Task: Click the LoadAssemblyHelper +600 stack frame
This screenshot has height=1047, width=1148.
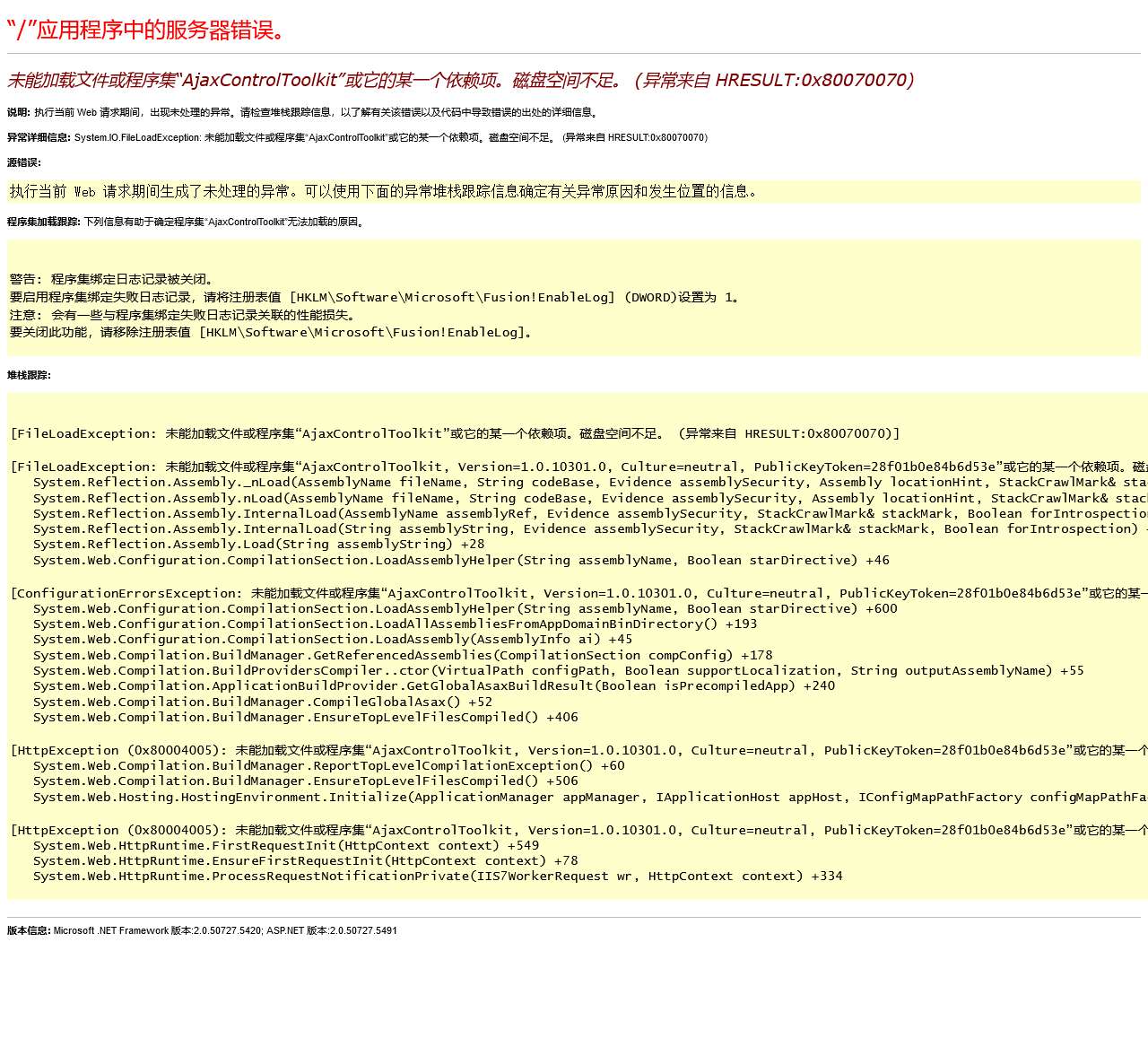Action: coord(465,608)
